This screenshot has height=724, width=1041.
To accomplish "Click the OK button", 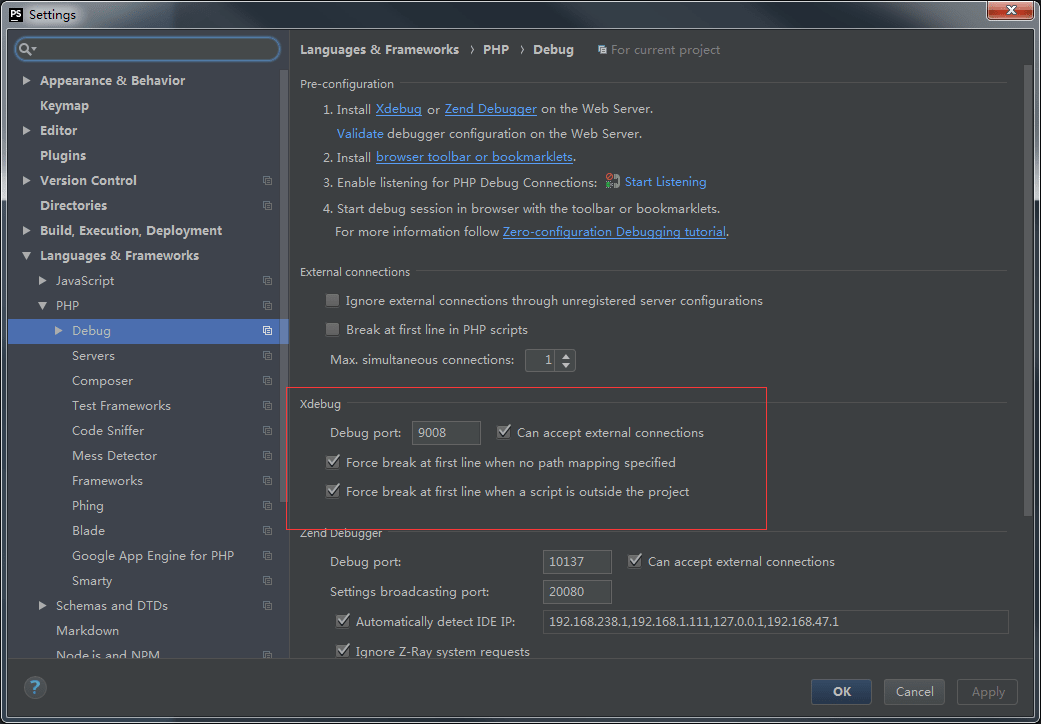I will 841,691.
